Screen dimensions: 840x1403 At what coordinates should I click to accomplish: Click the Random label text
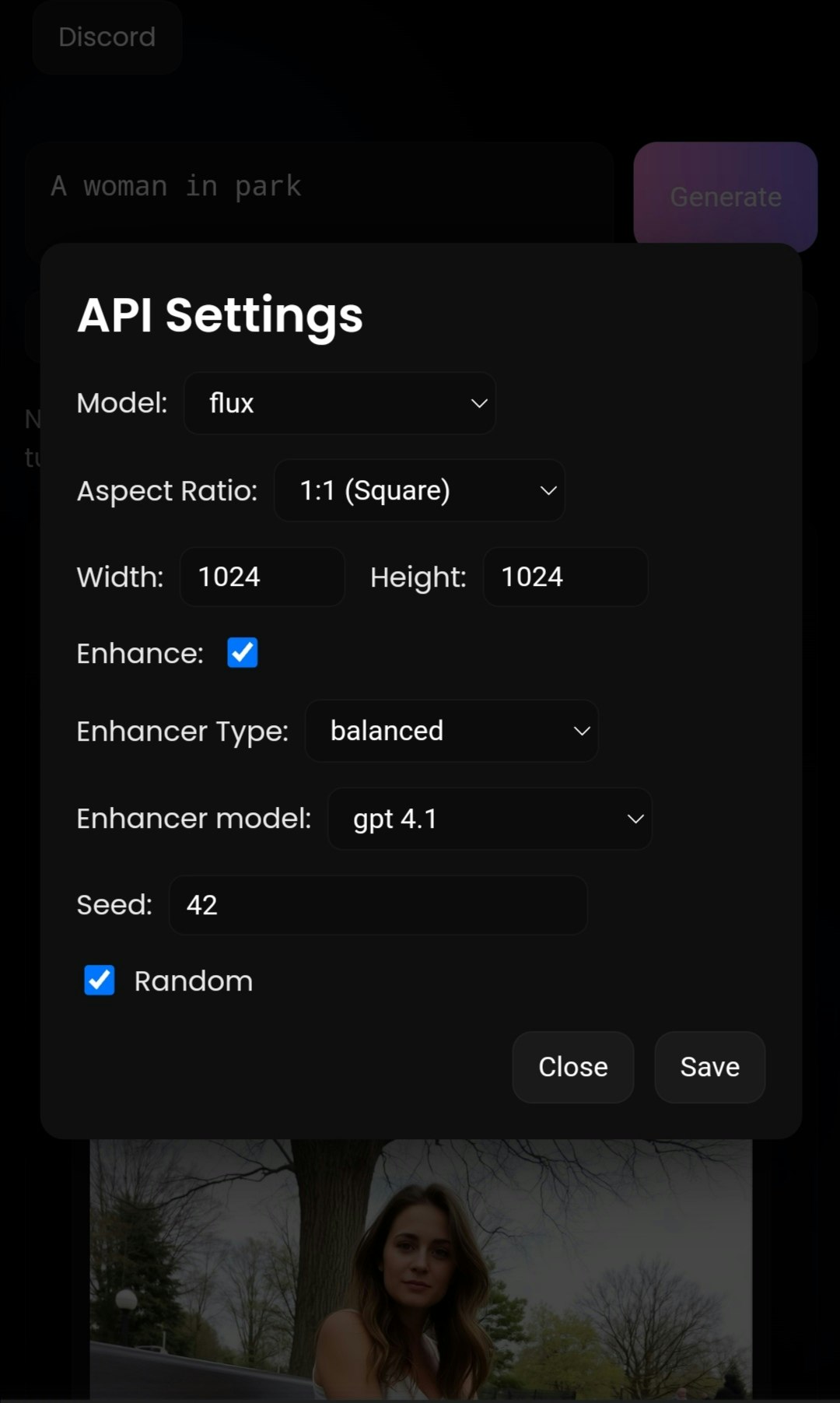click(x=194, y=981)
